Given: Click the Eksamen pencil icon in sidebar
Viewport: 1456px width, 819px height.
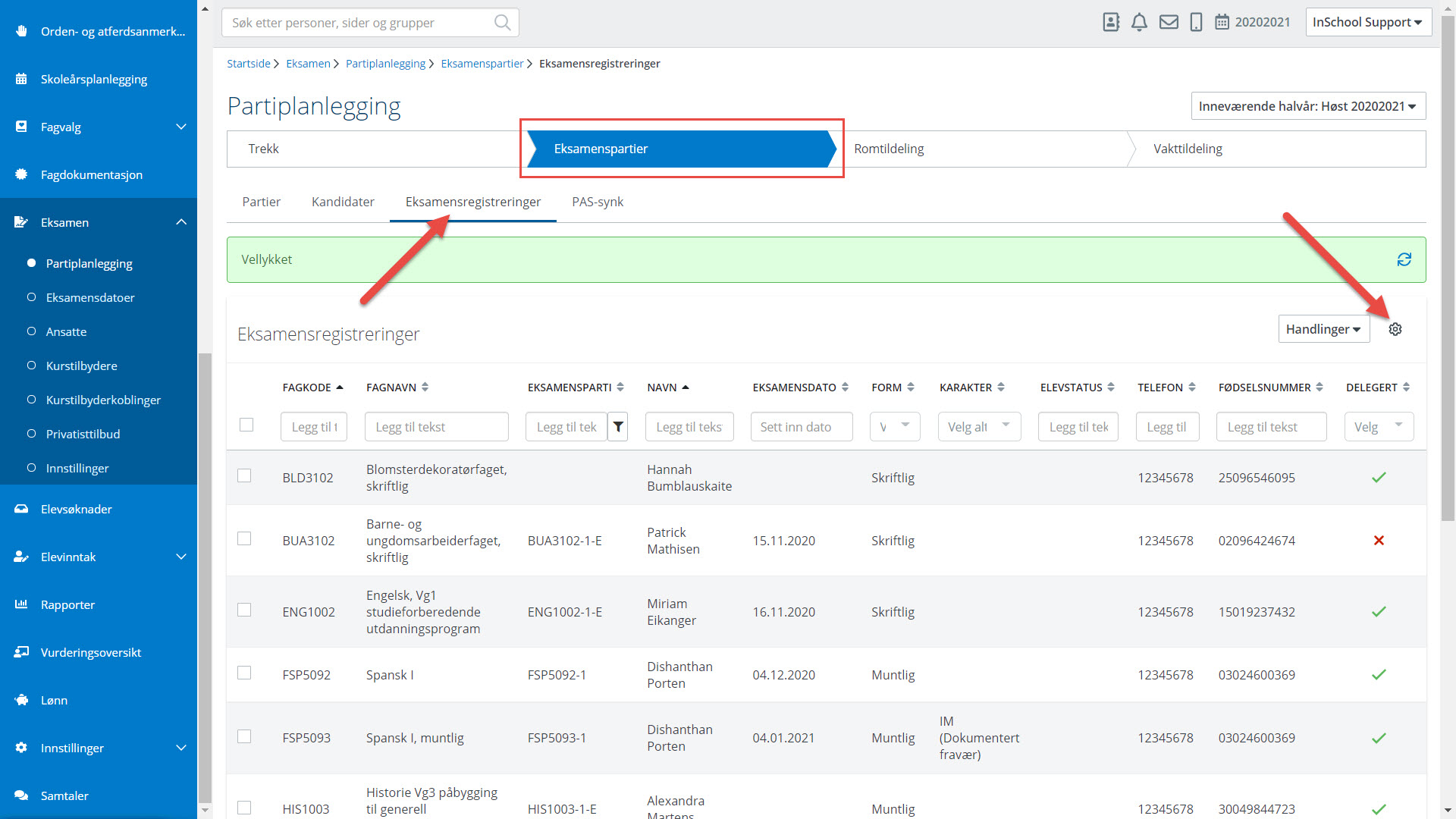Looking at the screenshot, I should 21,222.
